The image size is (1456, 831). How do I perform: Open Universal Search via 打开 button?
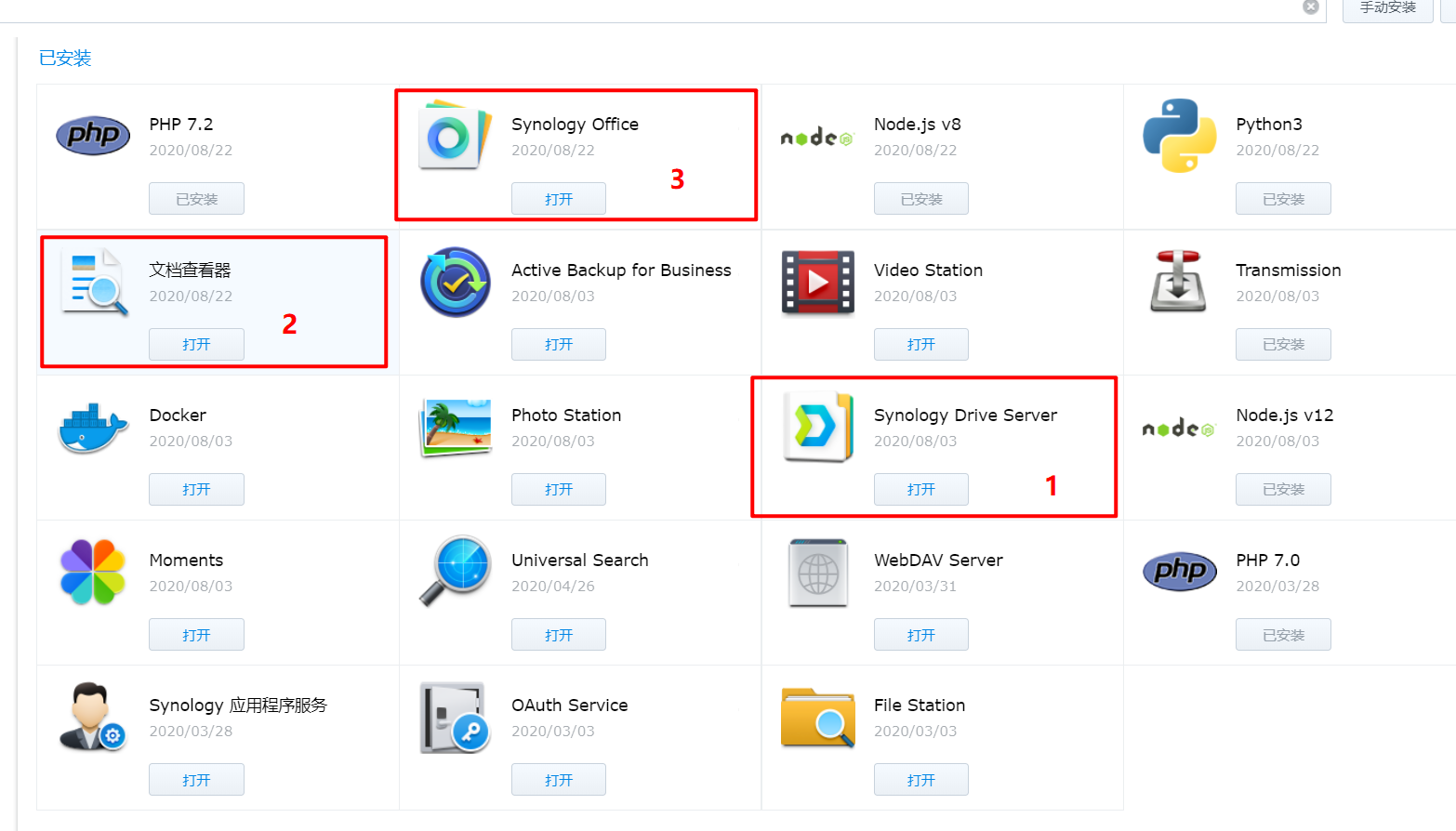pyautogui.click(x=559, y=635)
